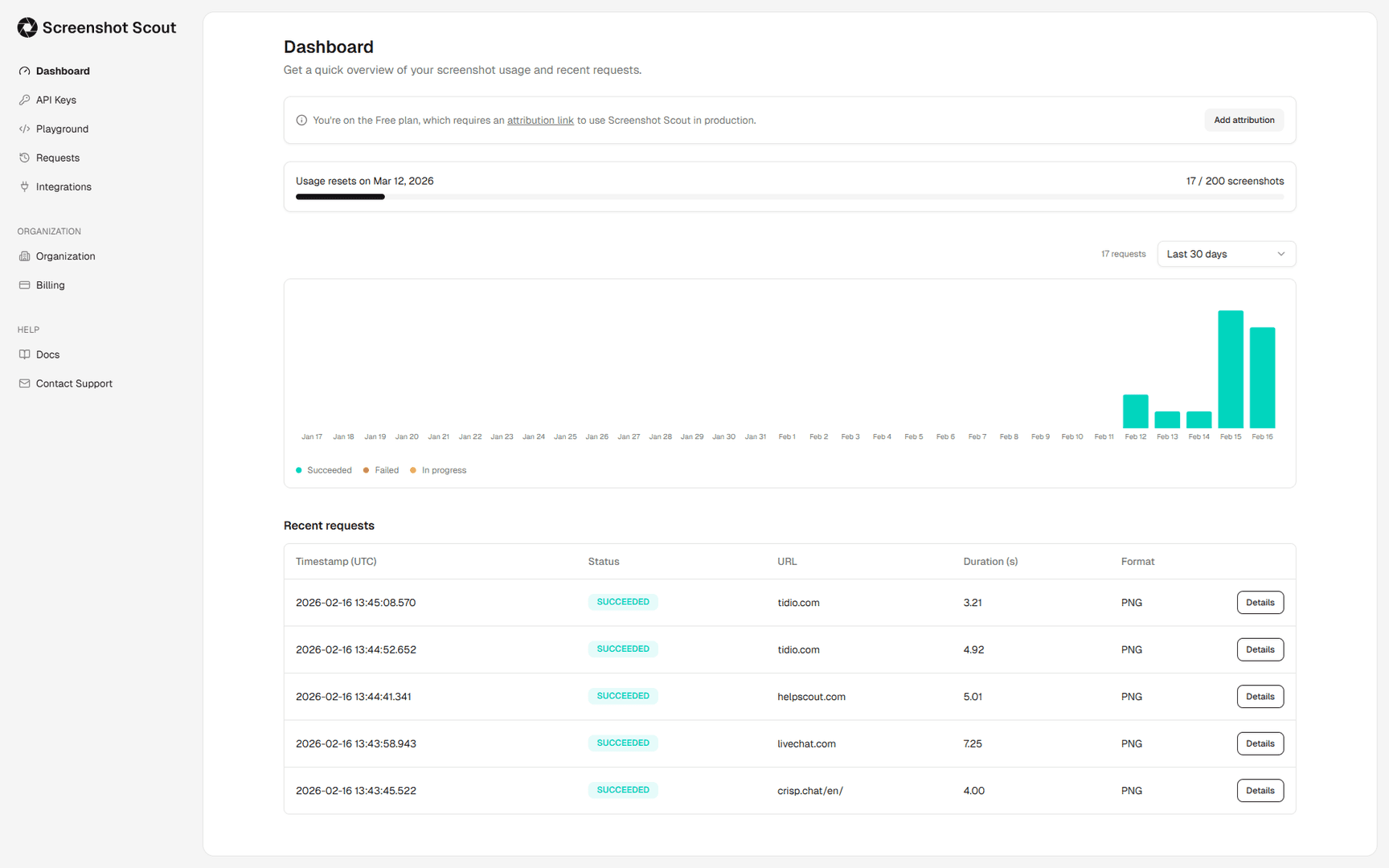Click the attribution link text
The height and width of the screenshot is (868, 1389).
click(540, 120)
